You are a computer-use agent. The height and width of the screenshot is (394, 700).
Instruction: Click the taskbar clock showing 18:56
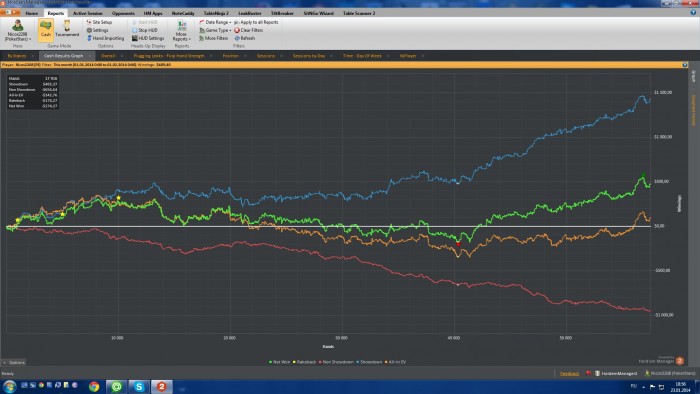click(x=681, y=386)
